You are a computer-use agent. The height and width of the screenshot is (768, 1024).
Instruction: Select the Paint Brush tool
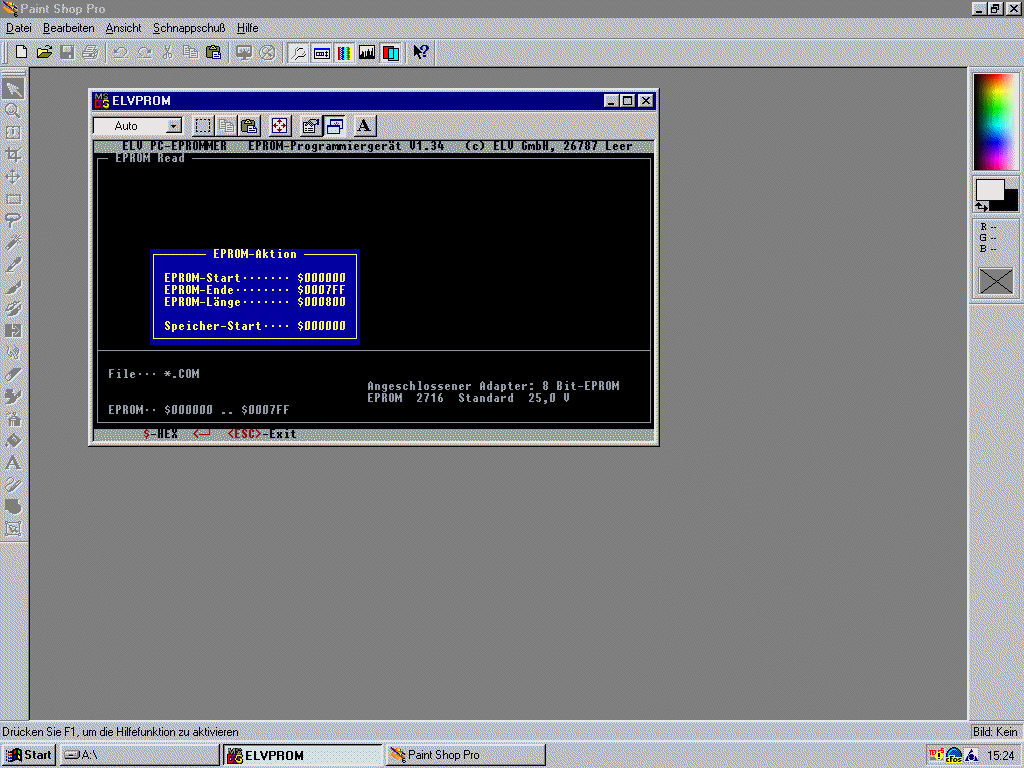pyautogui.click(x=13, y=287)
